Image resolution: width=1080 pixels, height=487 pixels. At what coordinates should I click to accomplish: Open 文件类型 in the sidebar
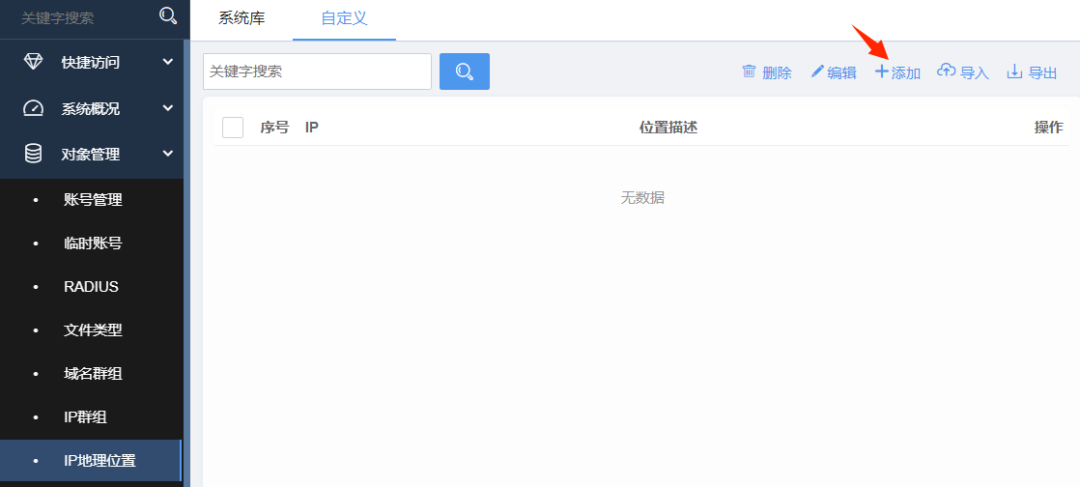[x=91, y=331]
